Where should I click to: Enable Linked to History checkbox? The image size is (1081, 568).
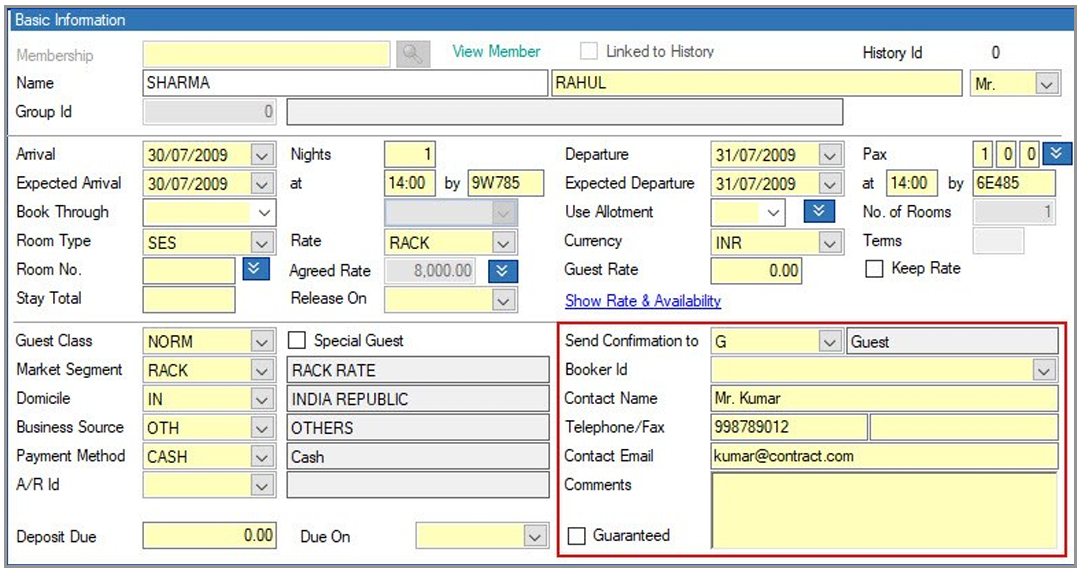(590, 52)
